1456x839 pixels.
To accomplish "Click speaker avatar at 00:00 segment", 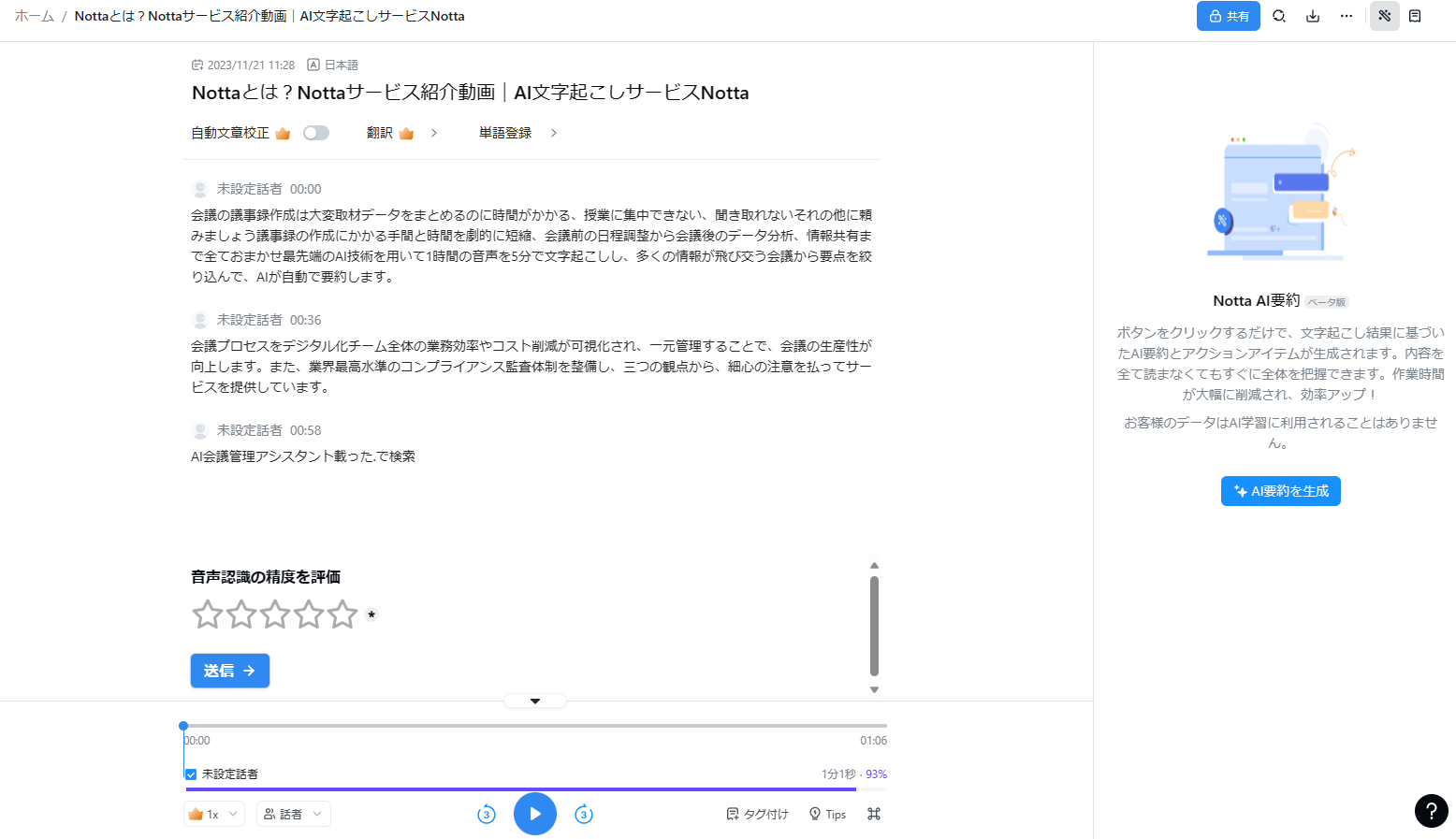I will [200, 189].
